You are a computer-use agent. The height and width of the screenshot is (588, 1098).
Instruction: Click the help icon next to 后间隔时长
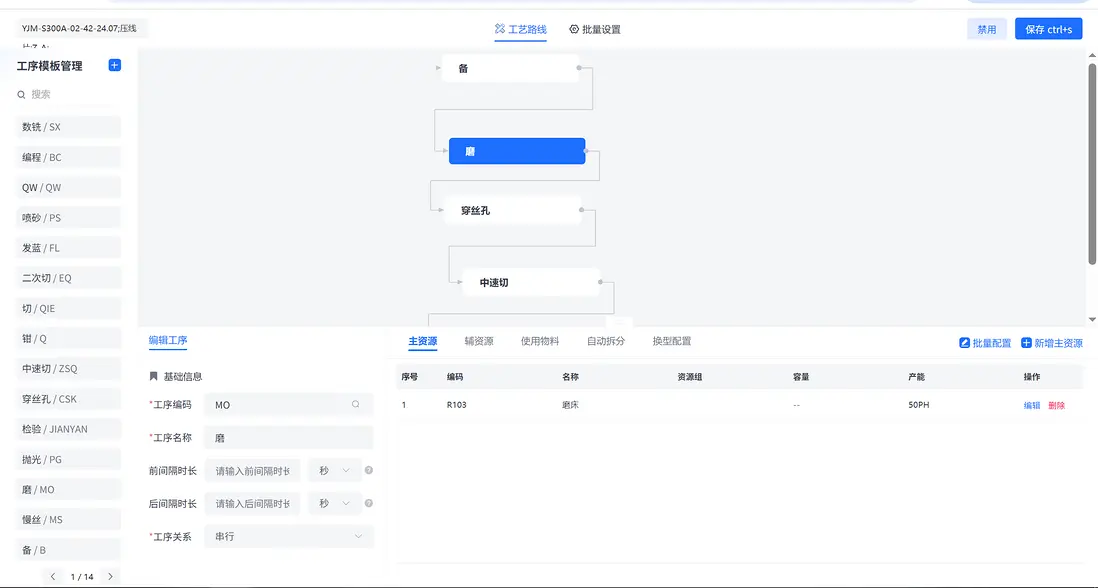pyautogui.click(x=370, y=503)
